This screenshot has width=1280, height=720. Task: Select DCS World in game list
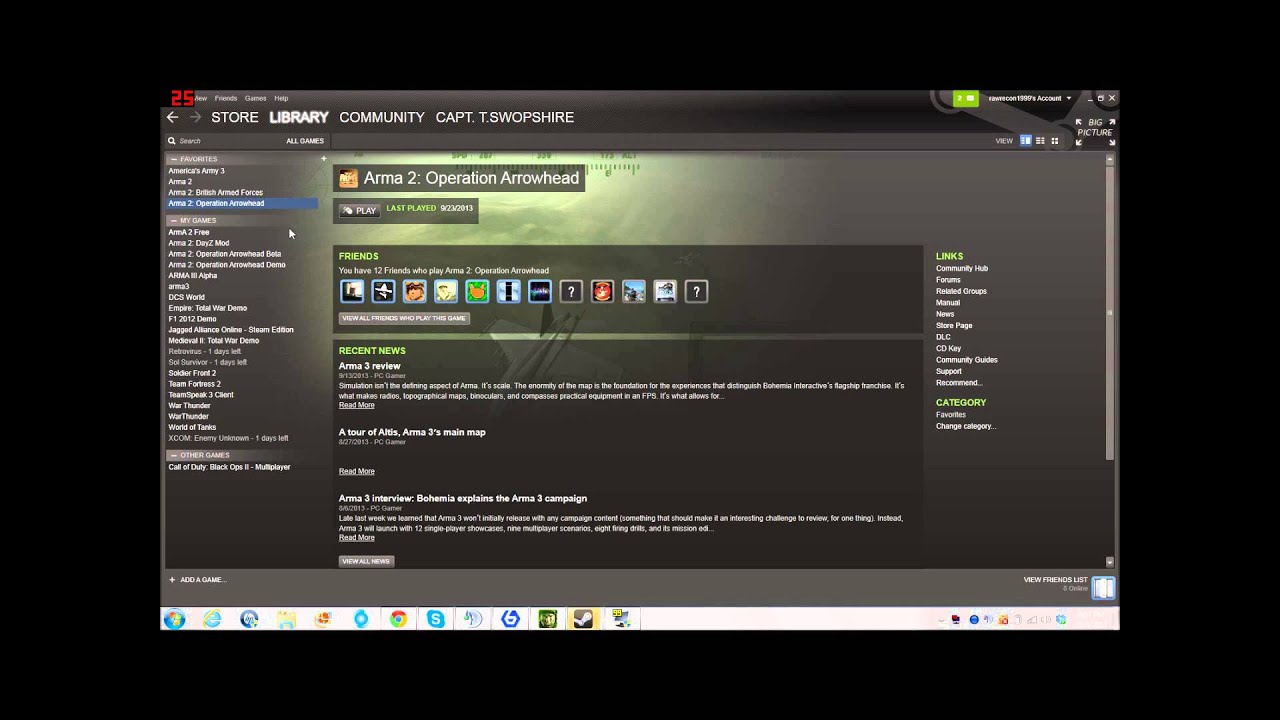click(187, 297)
